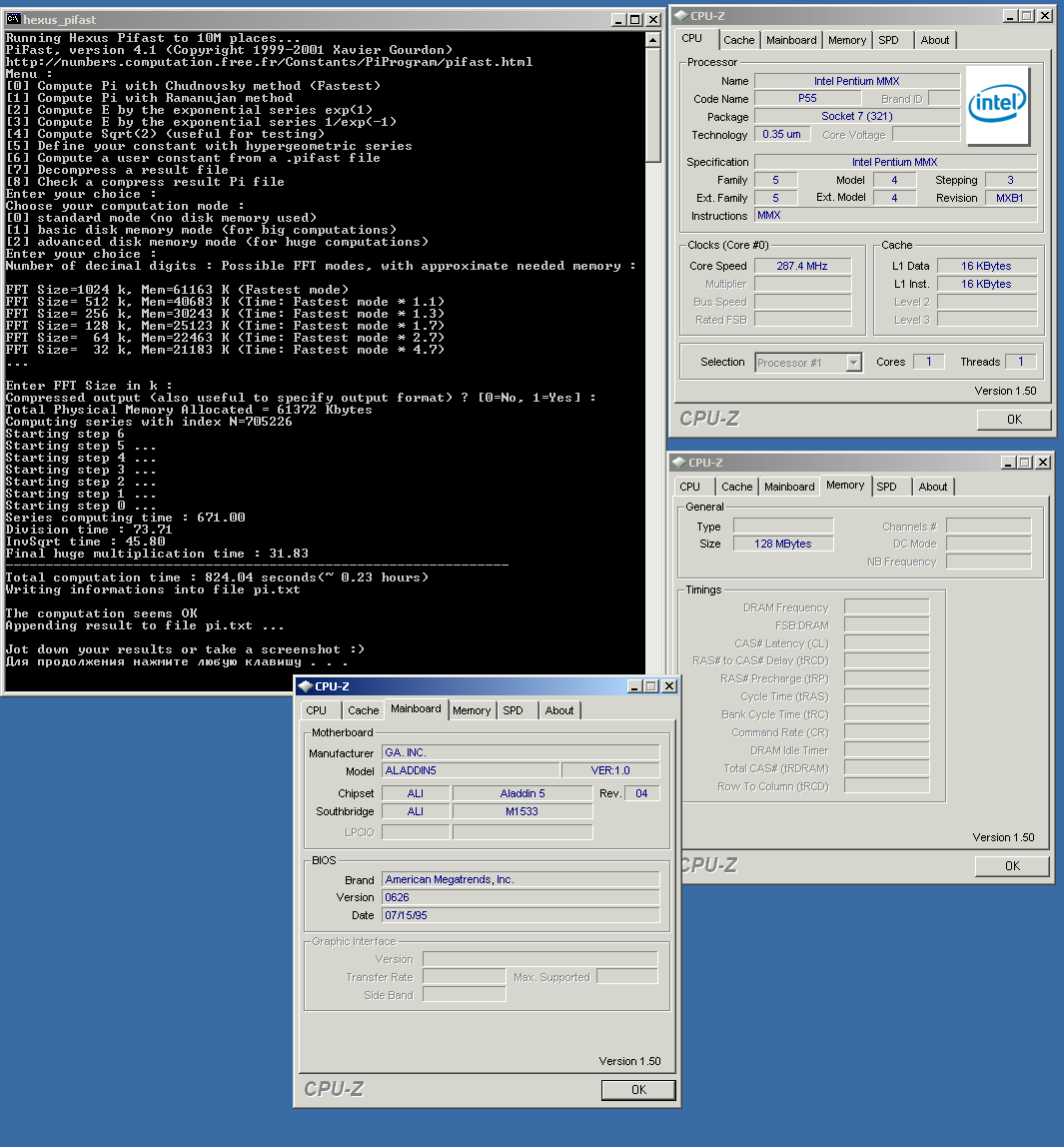Viewport: 1064px width, 1147px height.
Task: Click BIOS Brand American Megatrends, Inc.
Action: tap(520, 879)
